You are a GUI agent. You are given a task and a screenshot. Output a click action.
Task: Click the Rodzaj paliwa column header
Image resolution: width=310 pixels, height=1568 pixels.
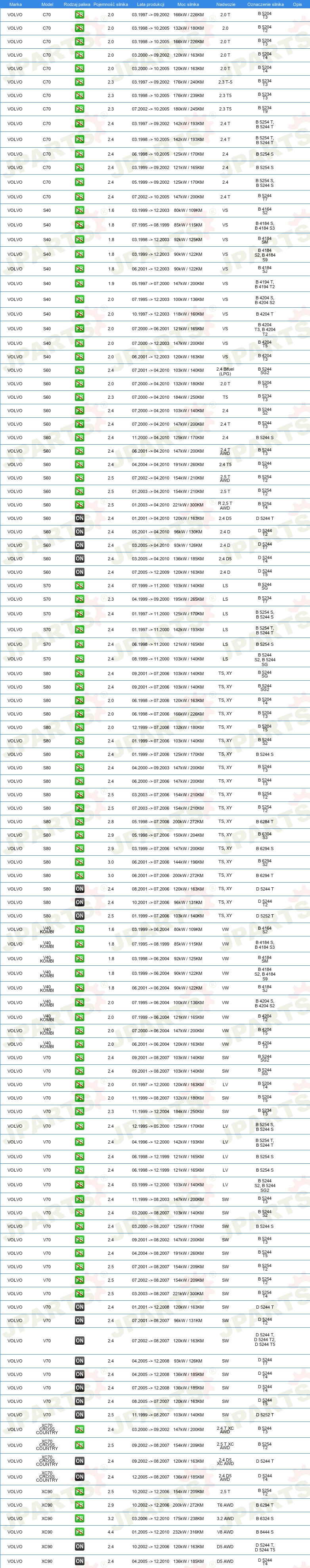[x=77, y=4]
